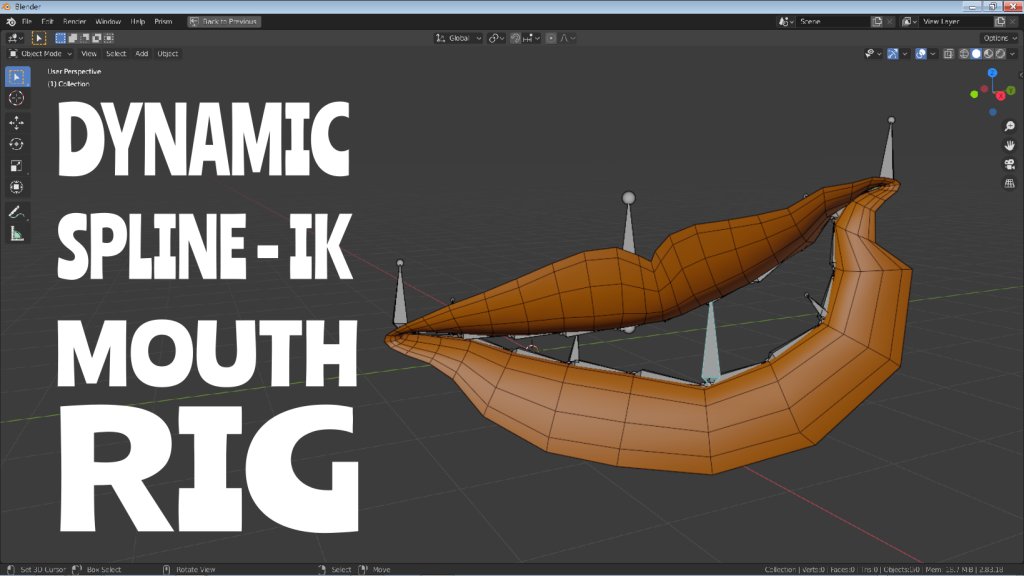Activate the Rotate tool
The image size is (1024, 576).
coord(15,142)
